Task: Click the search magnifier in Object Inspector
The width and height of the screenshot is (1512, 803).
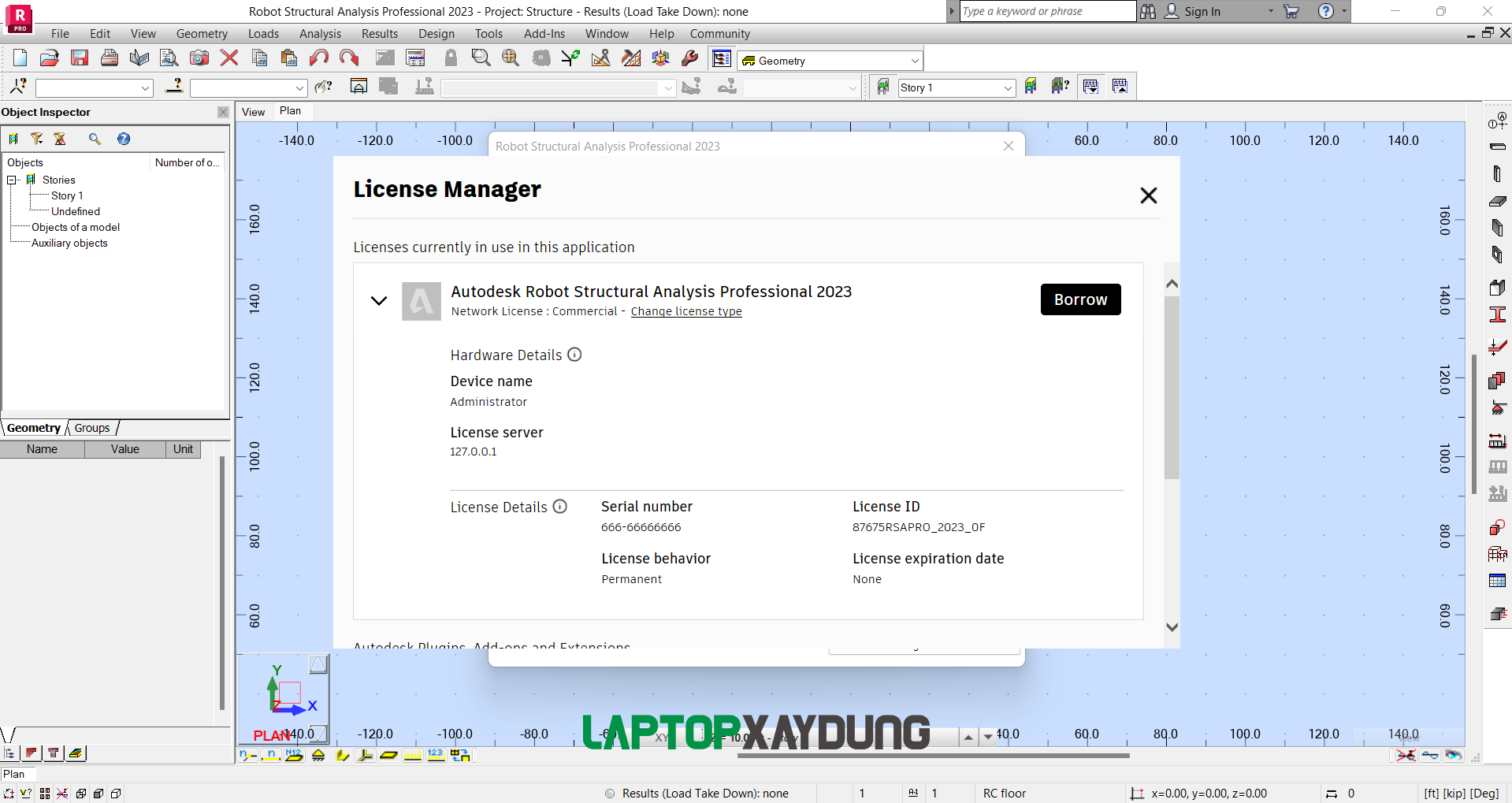Action: tap(95, 139)
